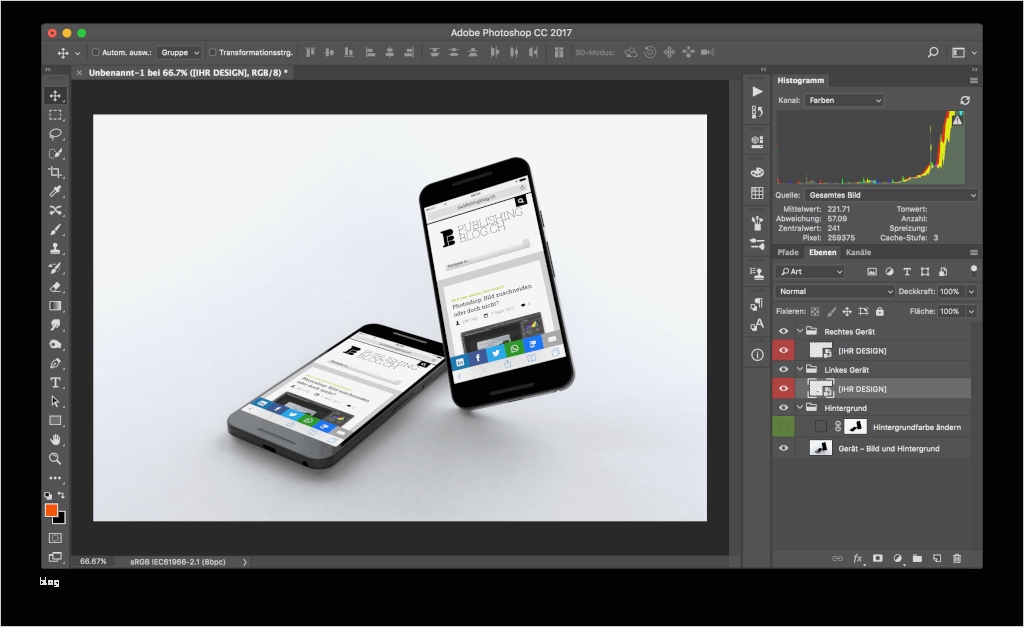
Task: Open the Kanal Farben dropdown
Action: (844, 100)
